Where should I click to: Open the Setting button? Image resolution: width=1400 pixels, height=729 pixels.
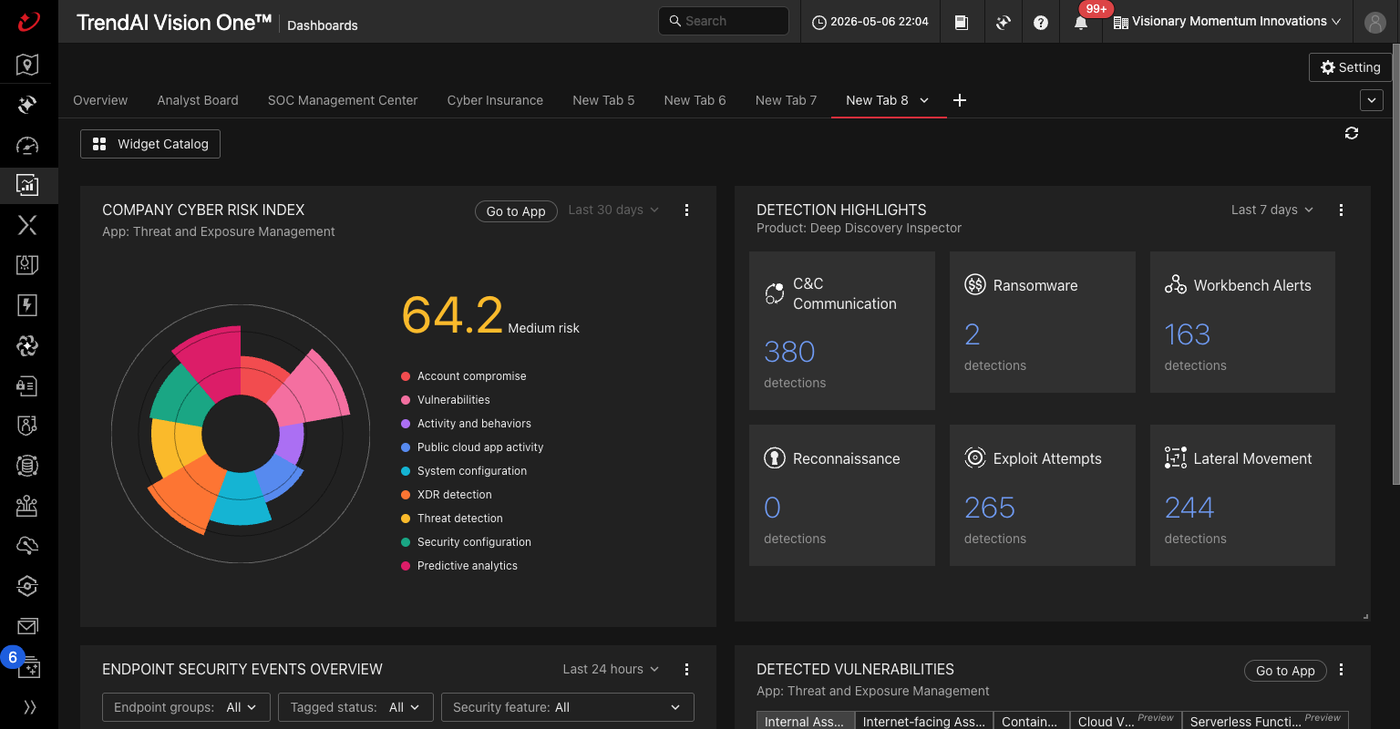[1350, 67]
